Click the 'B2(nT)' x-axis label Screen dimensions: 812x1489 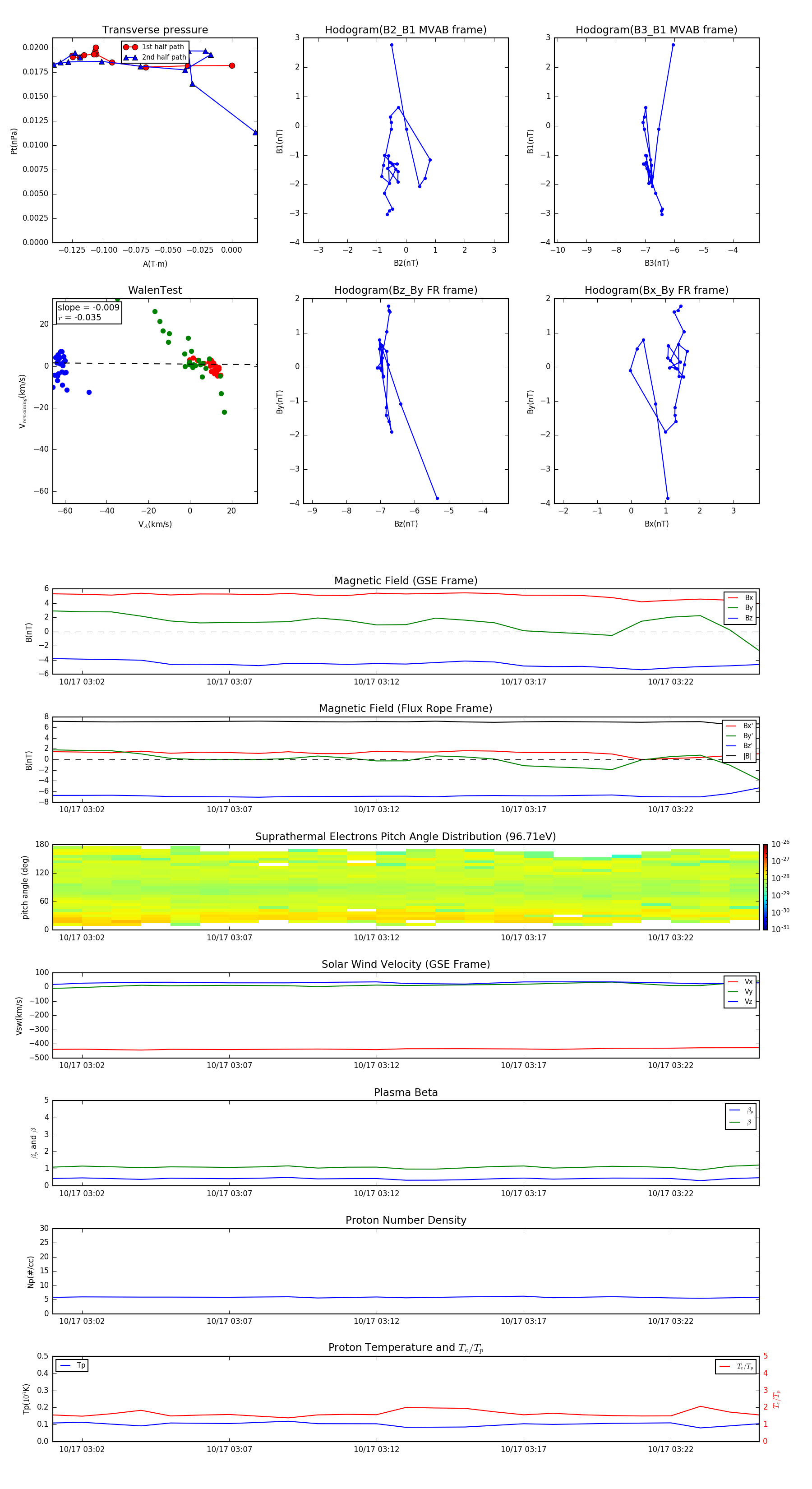coord(406,263)
